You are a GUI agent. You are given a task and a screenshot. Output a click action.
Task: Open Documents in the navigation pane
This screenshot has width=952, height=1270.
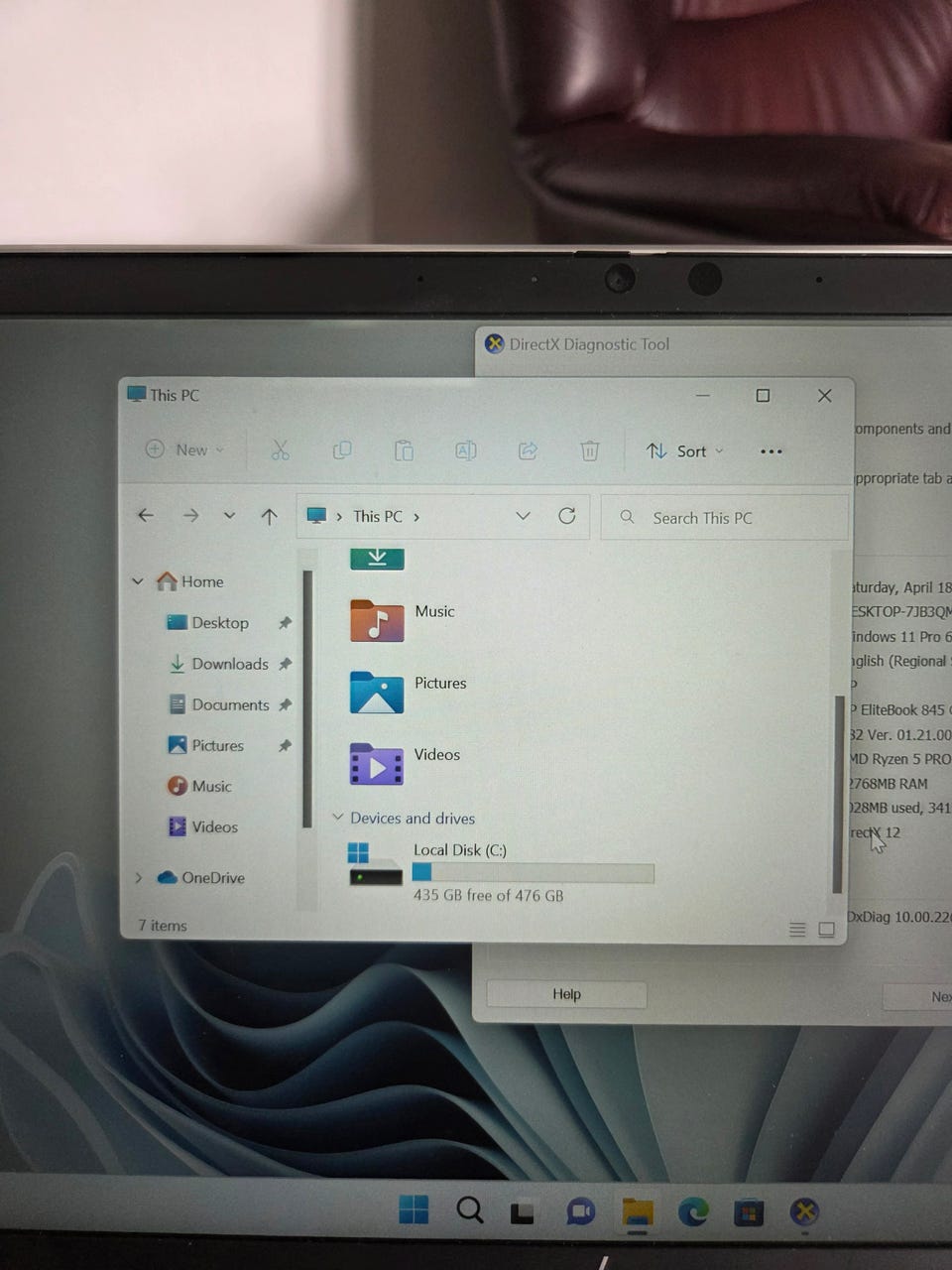[218, 704]
